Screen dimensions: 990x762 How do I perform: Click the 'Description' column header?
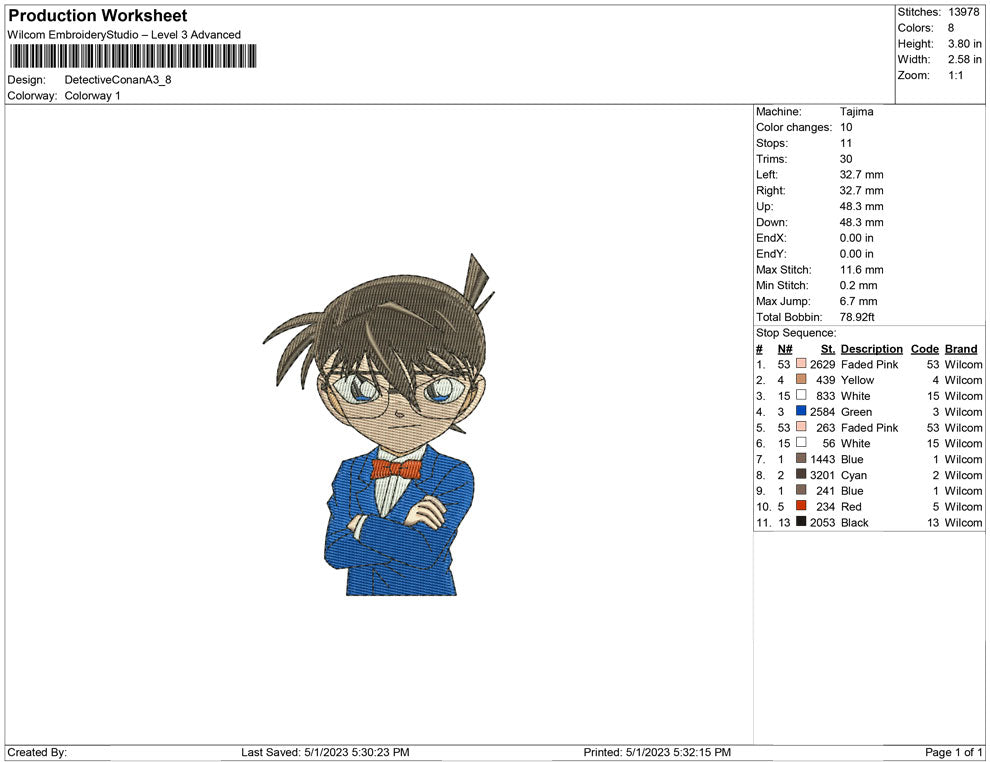coord(872,349)
